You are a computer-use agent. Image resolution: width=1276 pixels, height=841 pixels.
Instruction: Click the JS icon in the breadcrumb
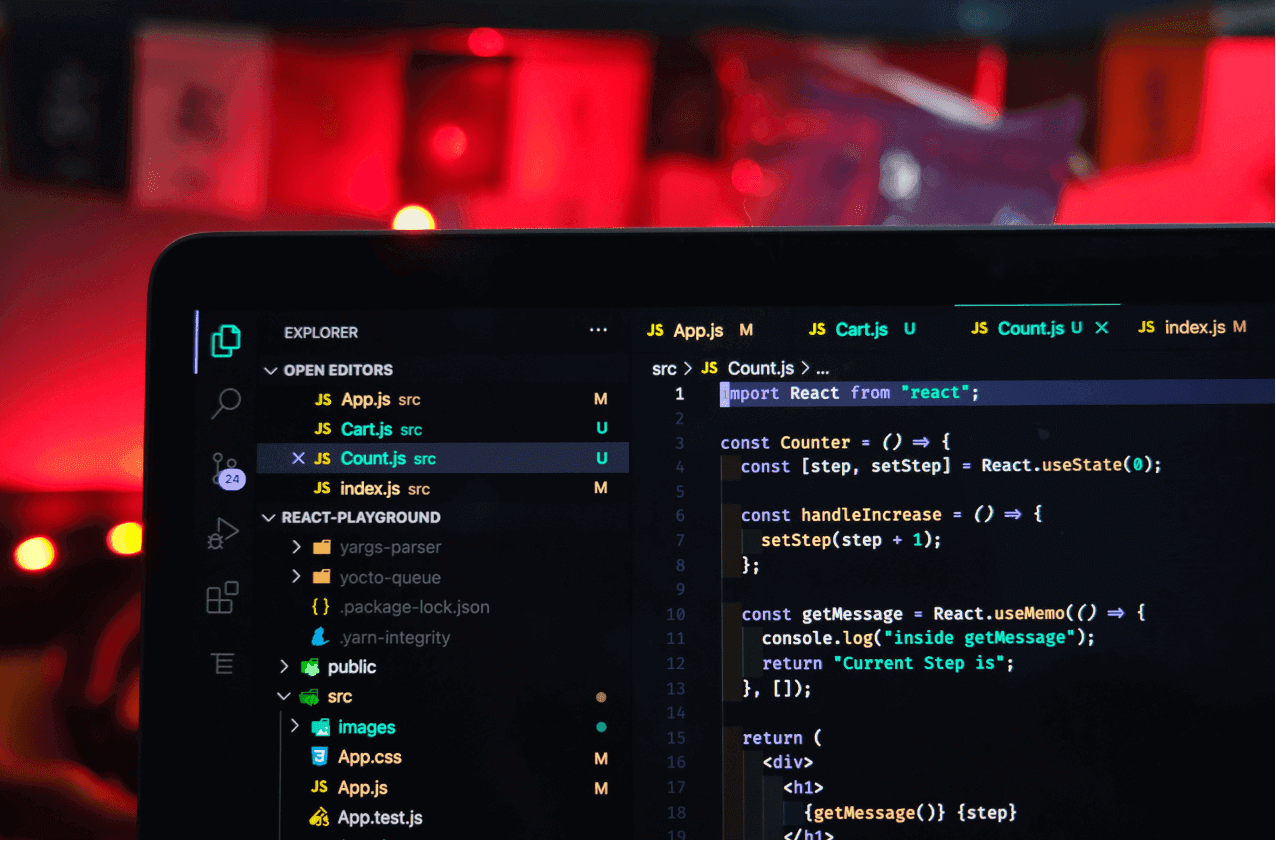710,369
